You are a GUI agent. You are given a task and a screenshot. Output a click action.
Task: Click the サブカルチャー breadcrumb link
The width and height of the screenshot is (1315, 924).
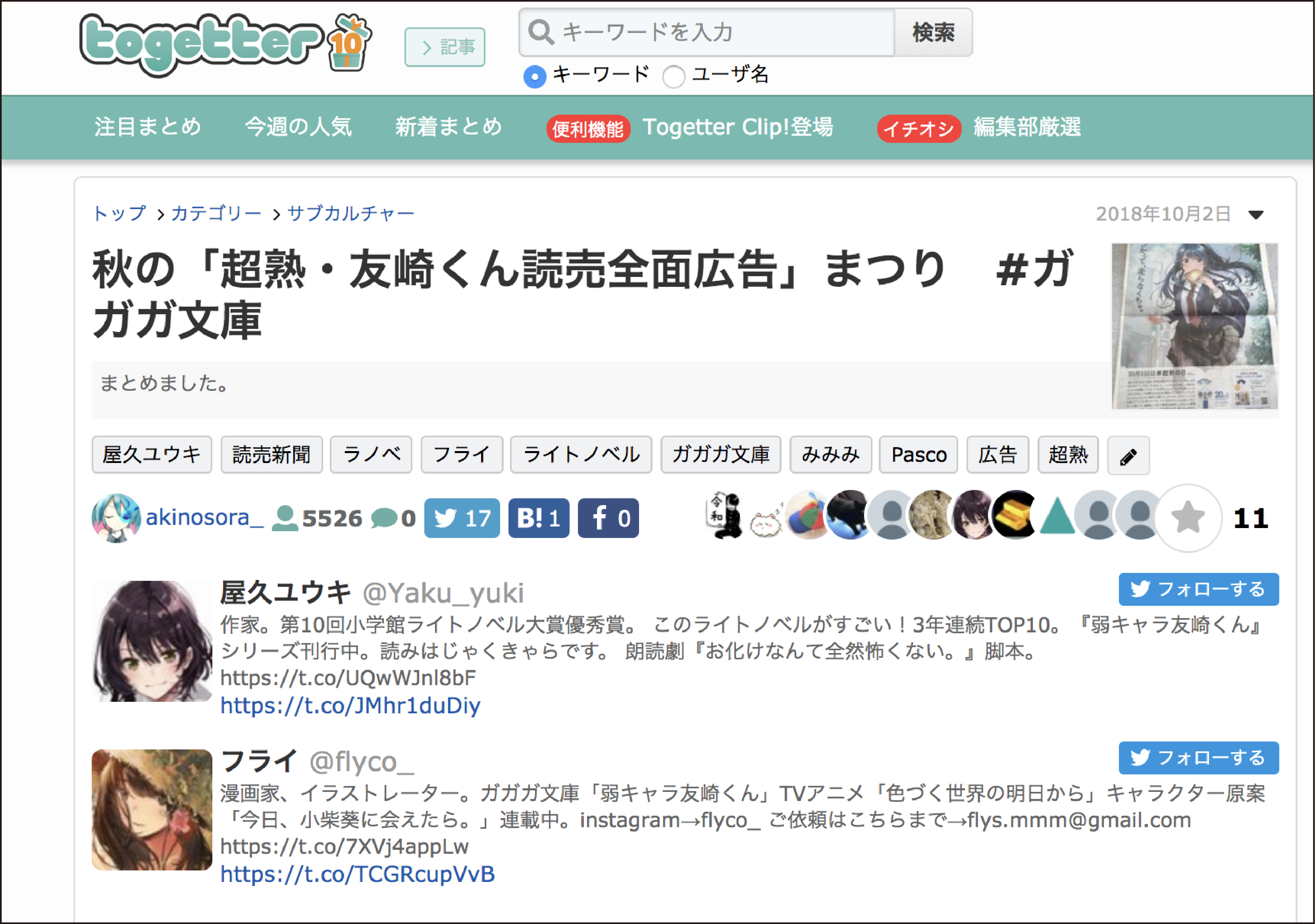[x=350, y=213]
